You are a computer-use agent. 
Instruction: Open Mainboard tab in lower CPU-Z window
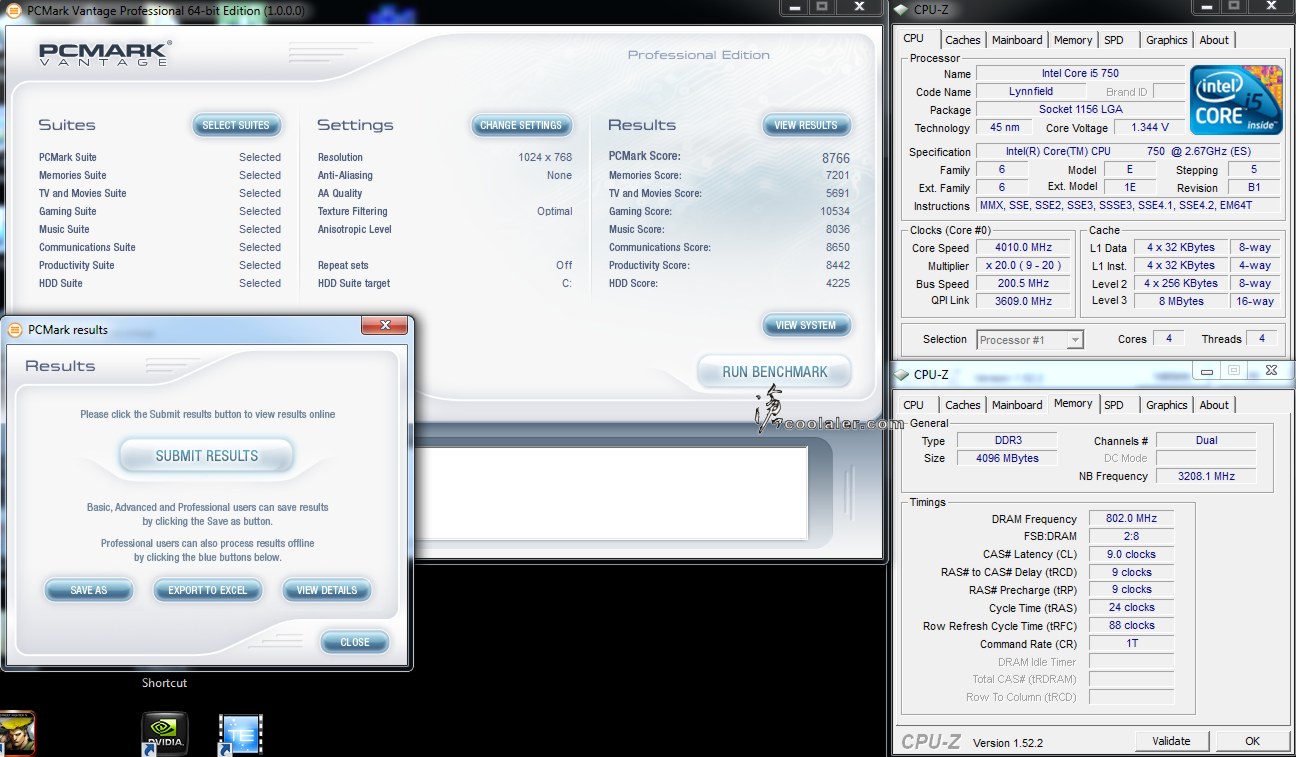coord(1017,405)
